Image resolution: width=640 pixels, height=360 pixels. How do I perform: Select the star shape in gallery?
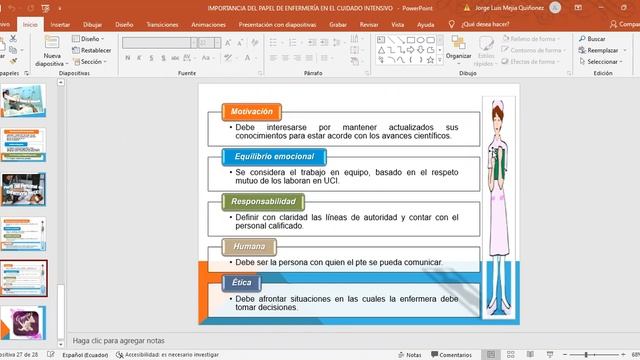(x=430, y=60)
